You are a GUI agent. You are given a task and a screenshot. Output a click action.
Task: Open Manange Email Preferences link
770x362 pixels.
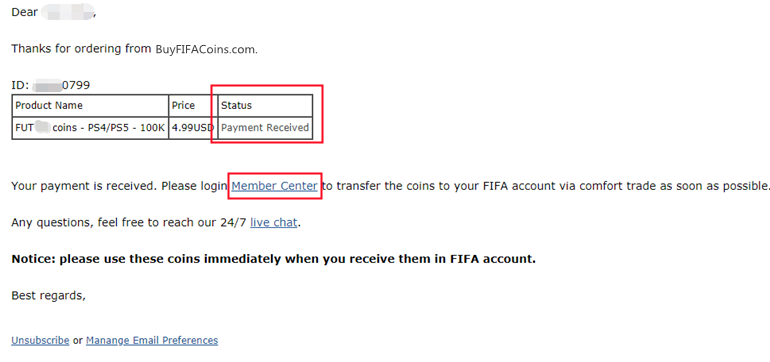(x=152, y=340)
